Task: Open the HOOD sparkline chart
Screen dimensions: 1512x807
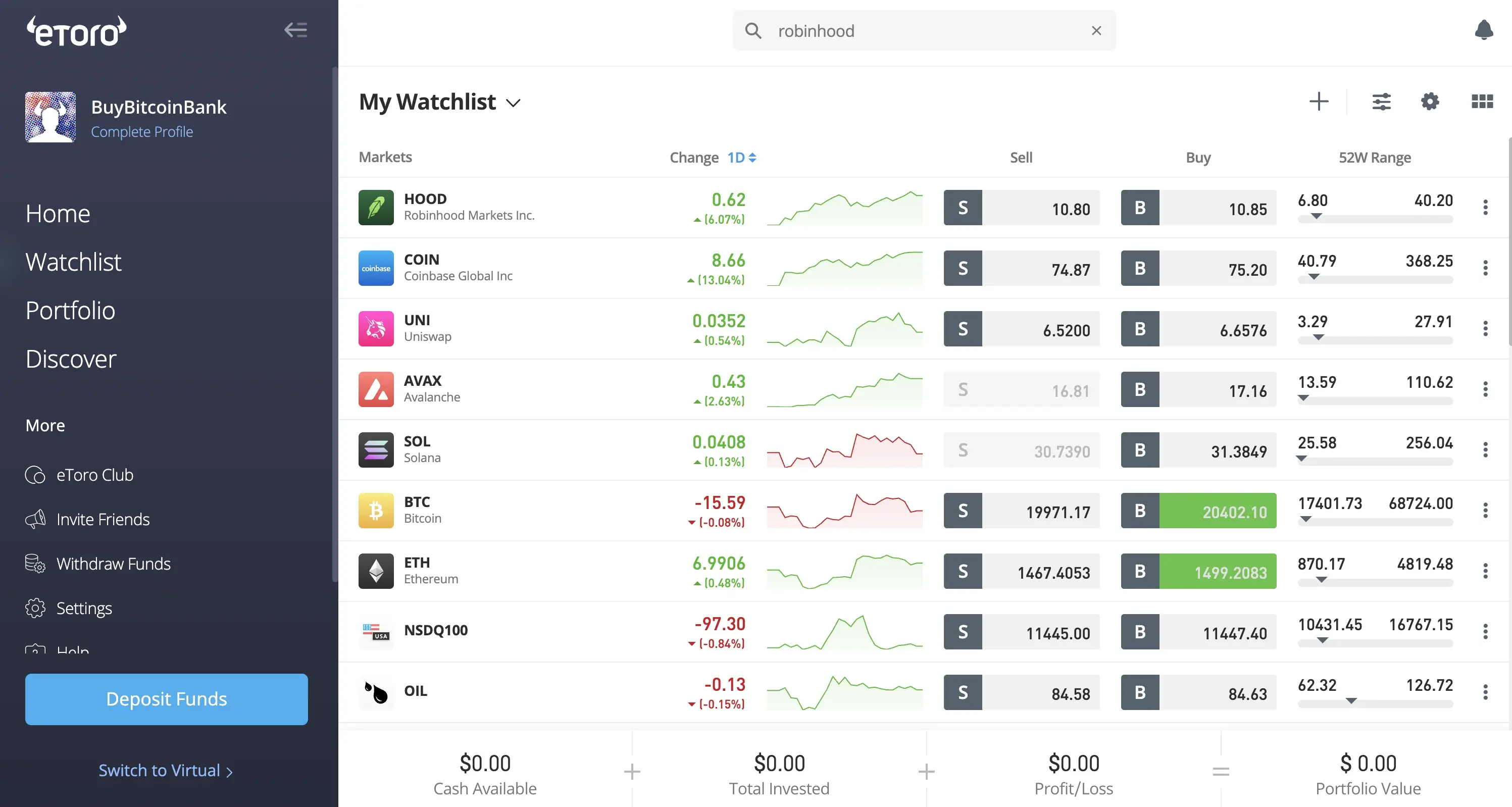Action: pyautogui.click(x=844, y=208)
